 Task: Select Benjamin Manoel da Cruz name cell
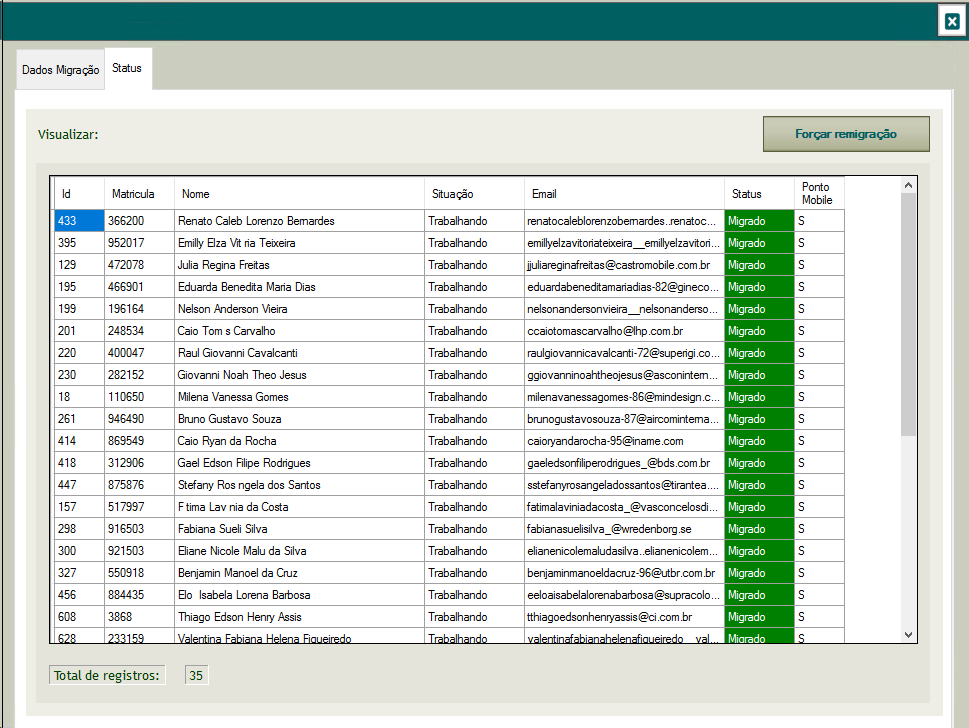tap(299, 573)
